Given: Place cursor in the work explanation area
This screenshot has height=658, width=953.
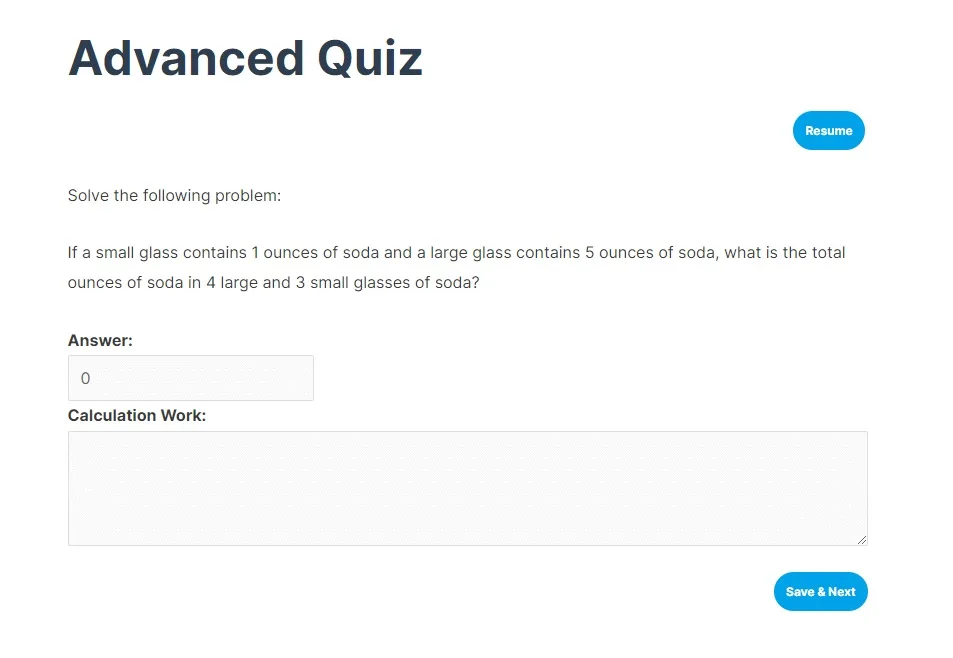Looking at the screenshot, I should click(467, 487).
